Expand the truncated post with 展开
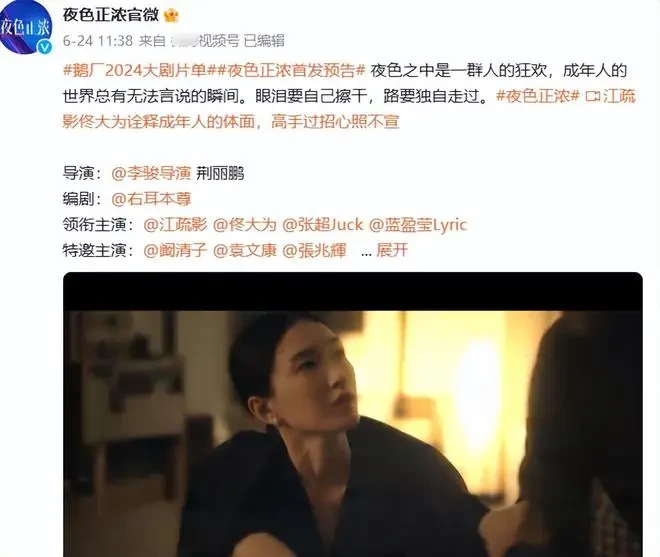Viewport: 660px width, 557px height. (392, 250)
